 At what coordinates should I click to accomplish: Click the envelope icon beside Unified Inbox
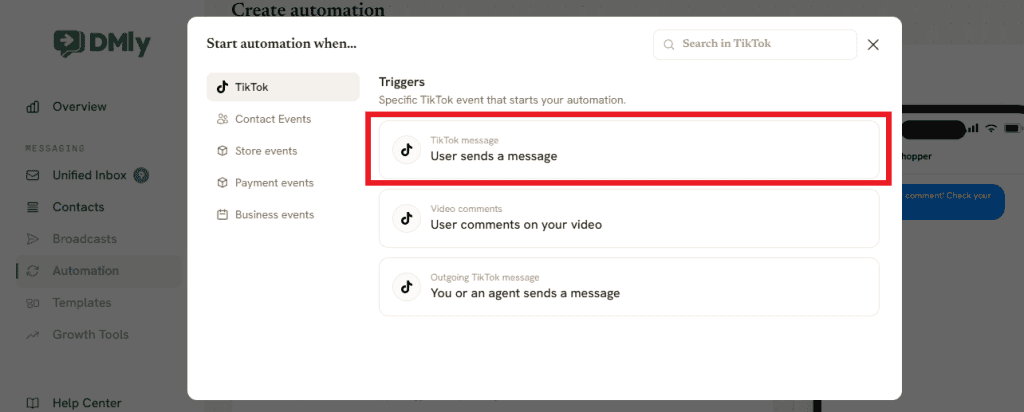(32, 175)
